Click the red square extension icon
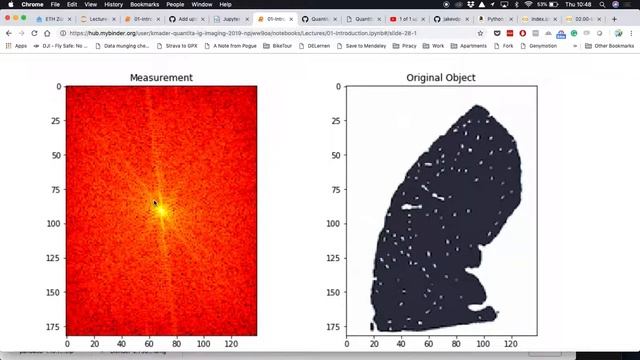 (x=510, y=33)
